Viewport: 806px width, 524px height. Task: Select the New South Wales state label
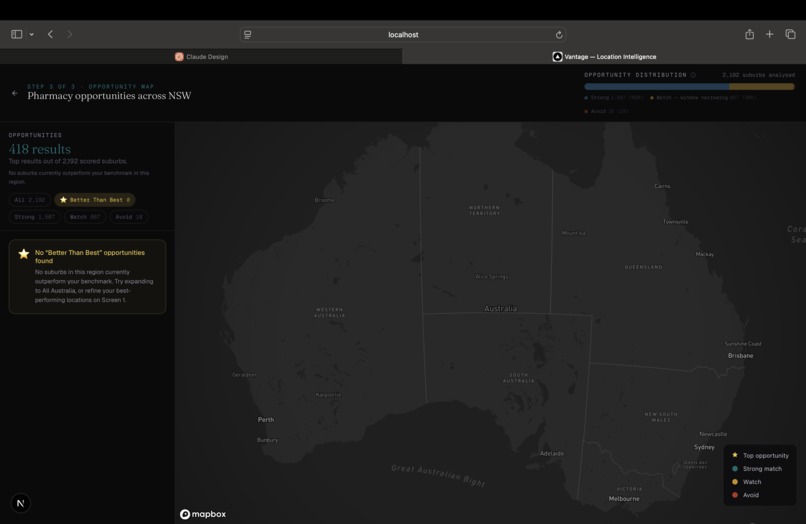[x=661, y=417]
